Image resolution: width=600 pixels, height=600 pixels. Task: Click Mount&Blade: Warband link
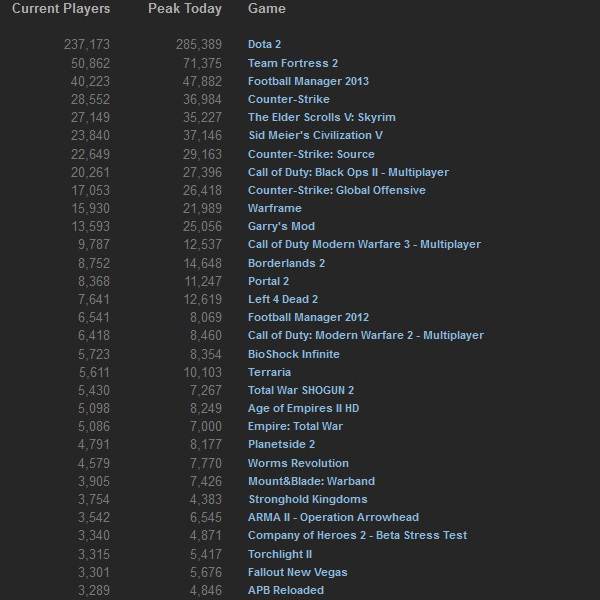[311, 481]
